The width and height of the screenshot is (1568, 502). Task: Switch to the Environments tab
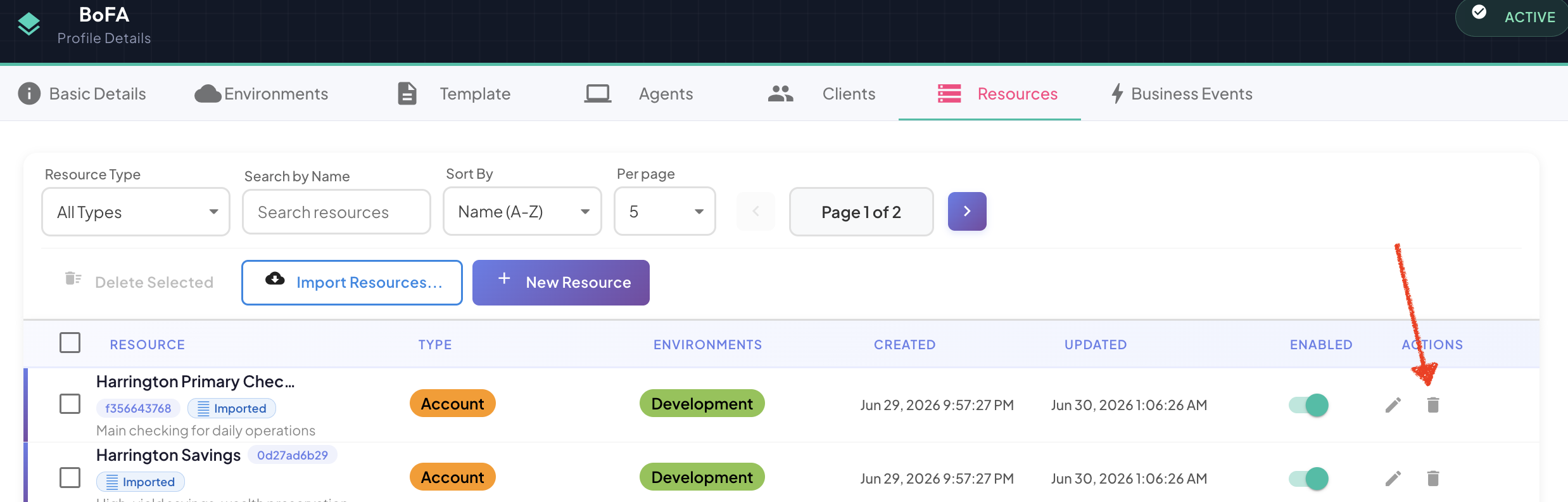pyautogui.click(x=262, y=94)
